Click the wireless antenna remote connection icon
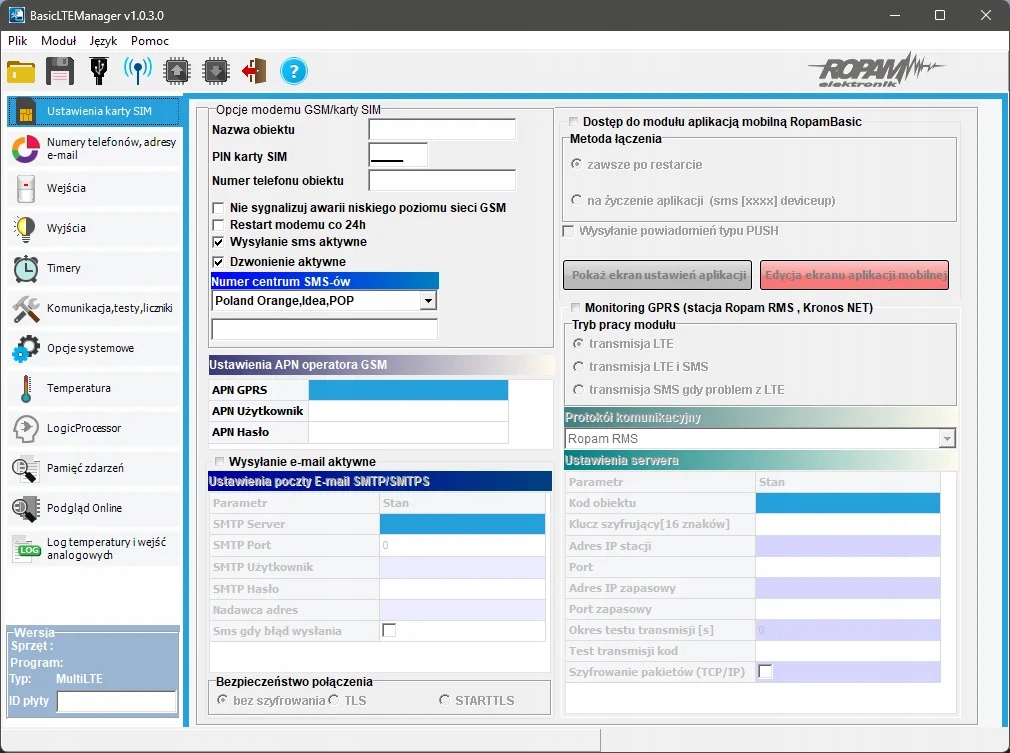1010x753 pixels. click(x=137, y=71)
